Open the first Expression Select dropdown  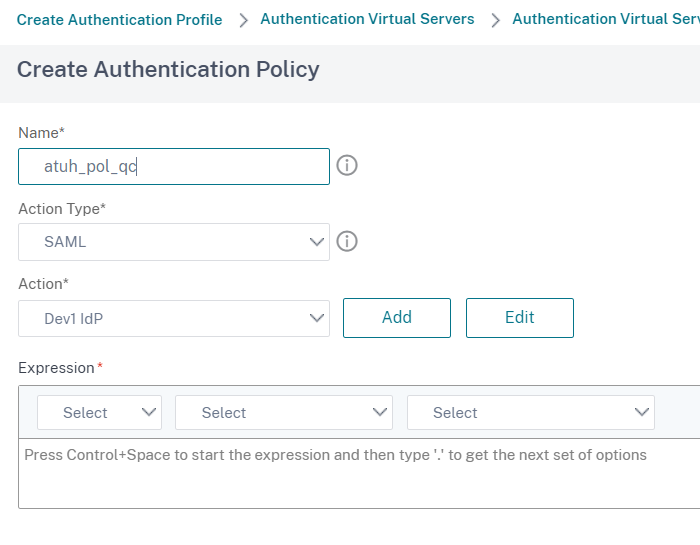pyautogui.click(x=99, y=412)
